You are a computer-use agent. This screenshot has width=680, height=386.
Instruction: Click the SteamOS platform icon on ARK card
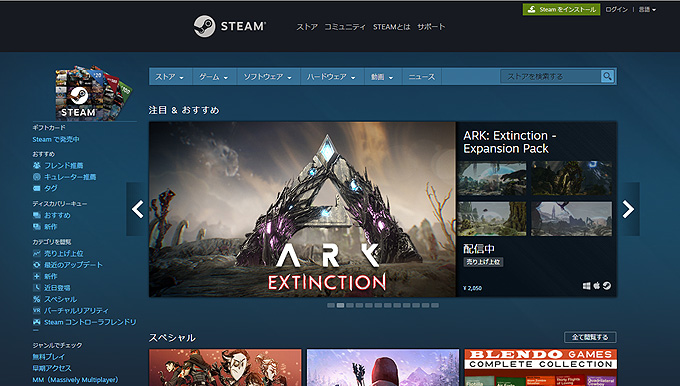click(607, 286)
